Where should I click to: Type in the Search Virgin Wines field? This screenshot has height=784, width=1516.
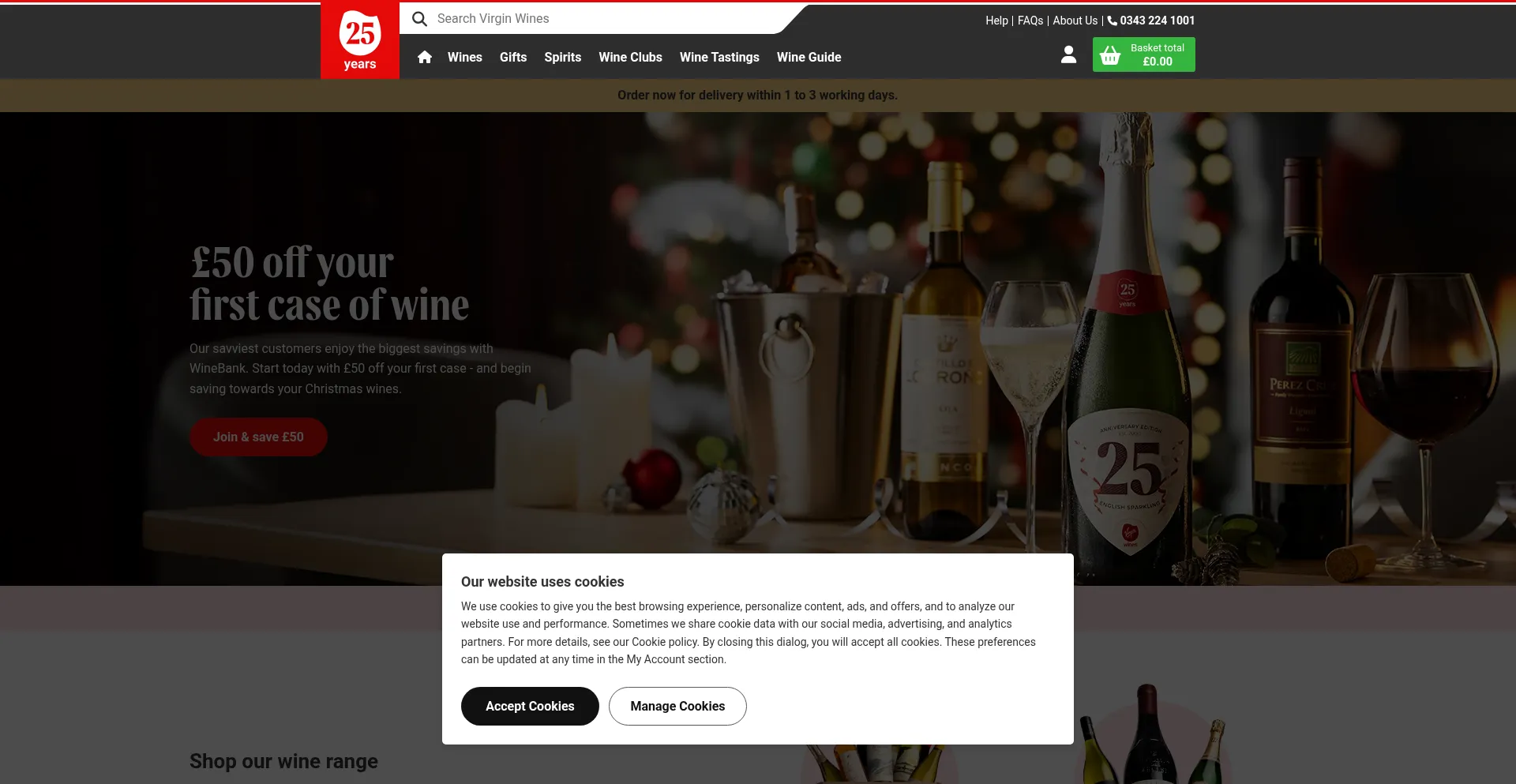pyautogui.click(x=600, y=19)
